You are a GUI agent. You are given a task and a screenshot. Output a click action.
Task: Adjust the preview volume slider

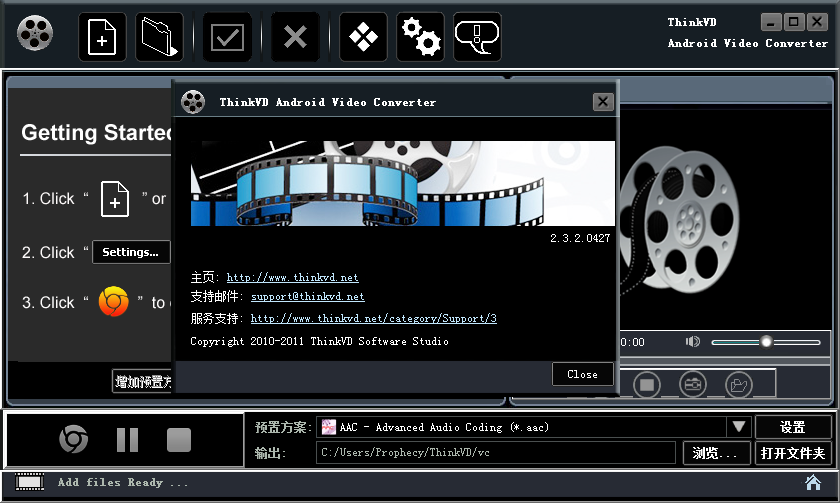point(766,342)
